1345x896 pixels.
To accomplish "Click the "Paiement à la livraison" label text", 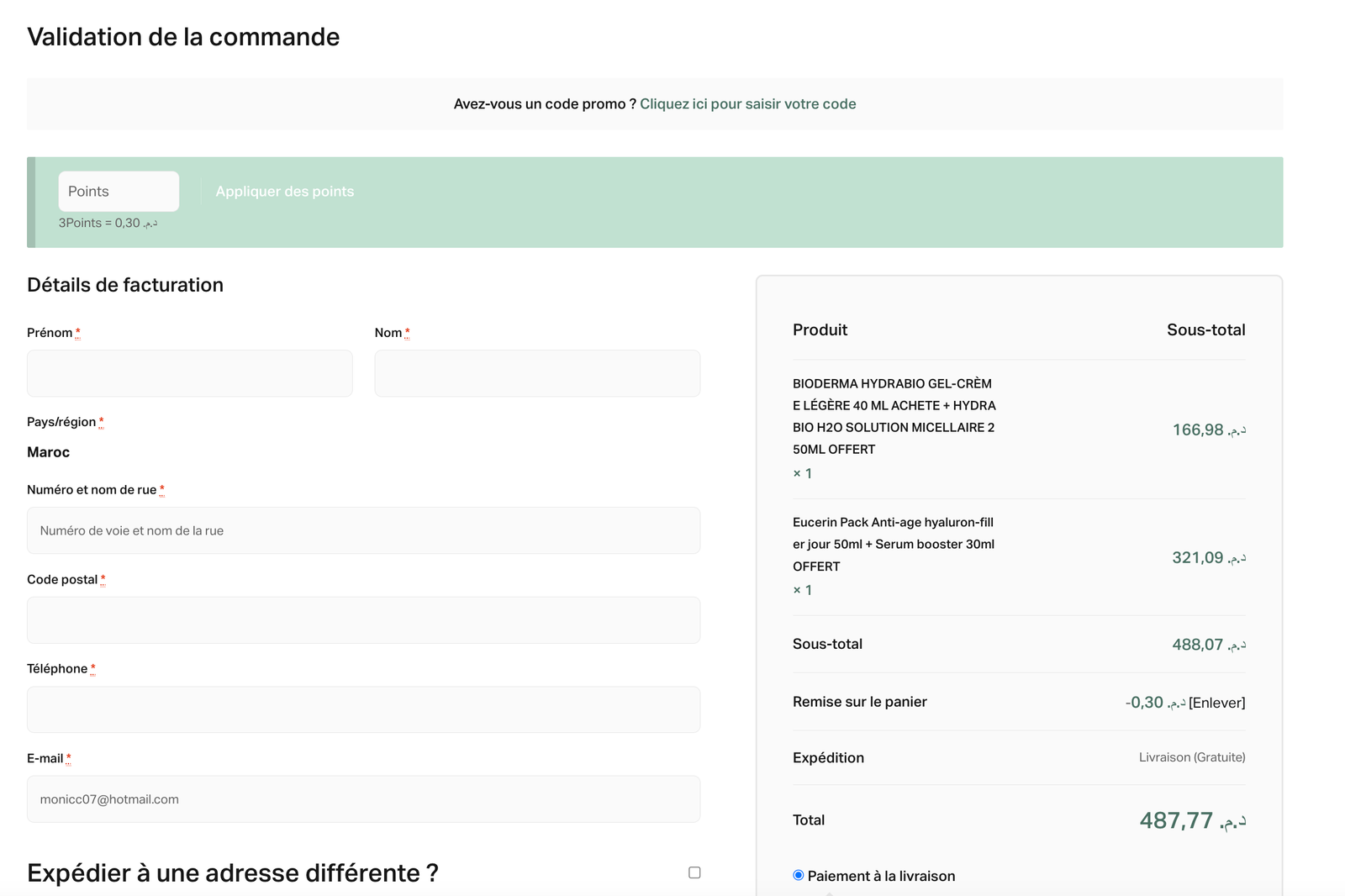I will (881, 876).
